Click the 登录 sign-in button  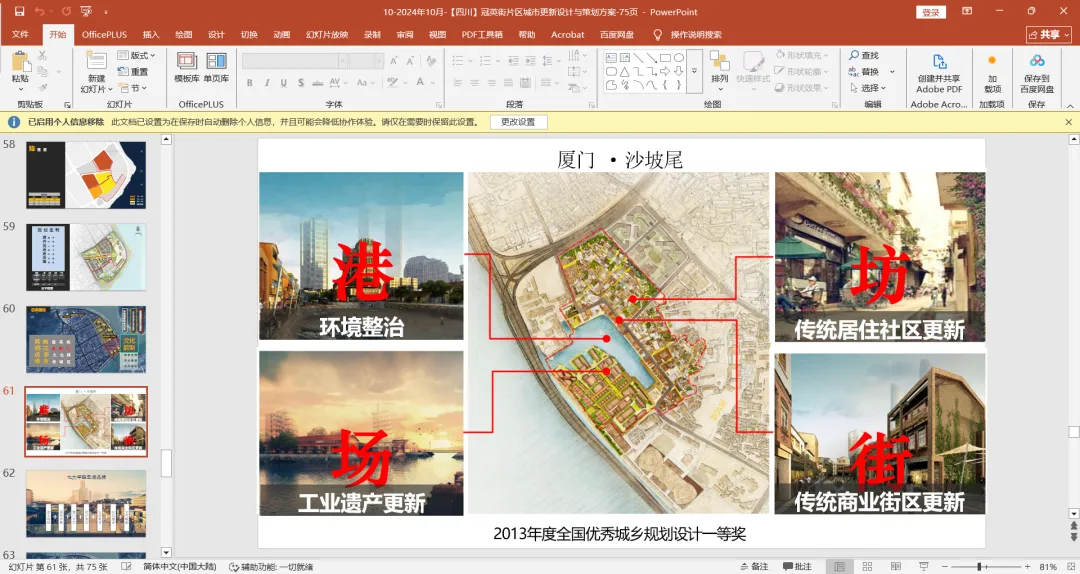(931, 12)
